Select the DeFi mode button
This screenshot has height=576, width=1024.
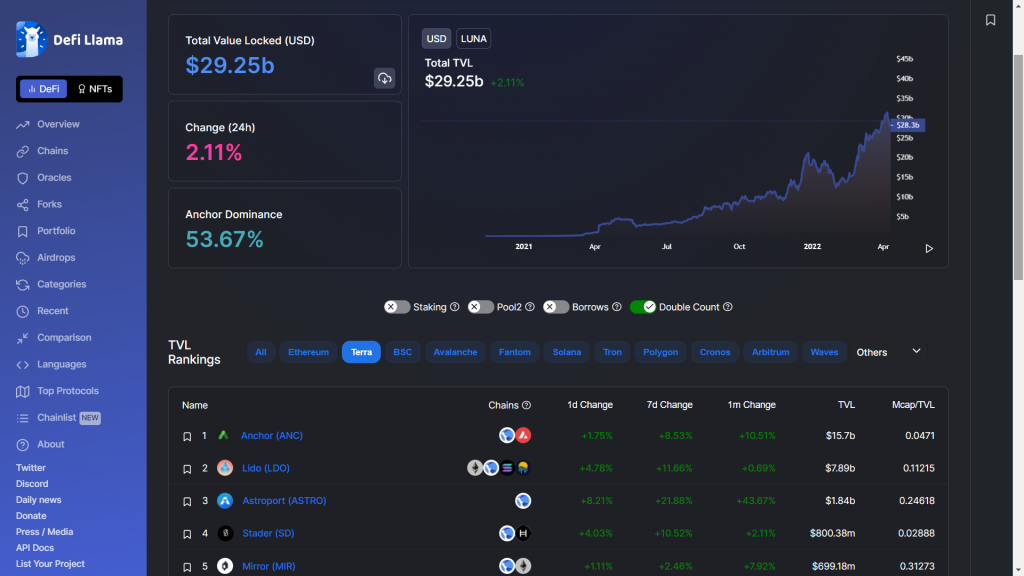[x=43, y=89]
